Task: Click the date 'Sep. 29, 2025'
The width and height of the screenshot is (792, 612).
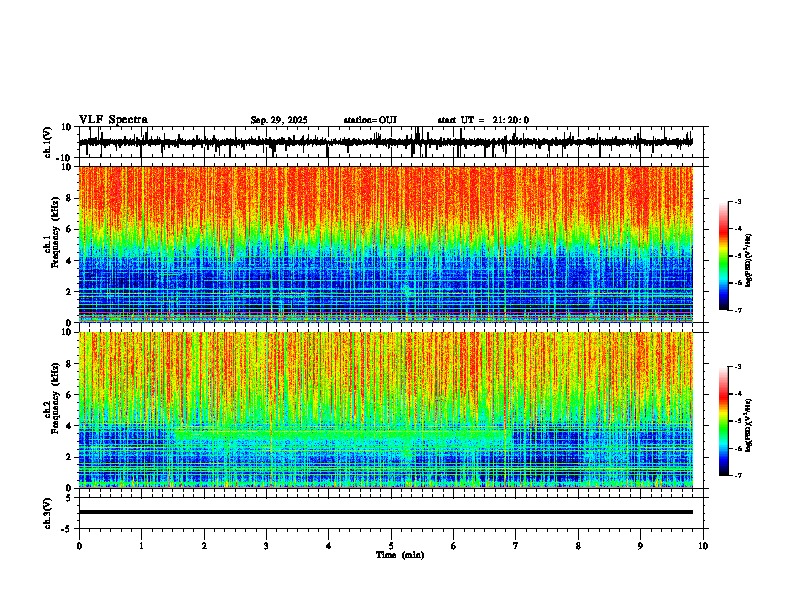Action: coord(279,120)
